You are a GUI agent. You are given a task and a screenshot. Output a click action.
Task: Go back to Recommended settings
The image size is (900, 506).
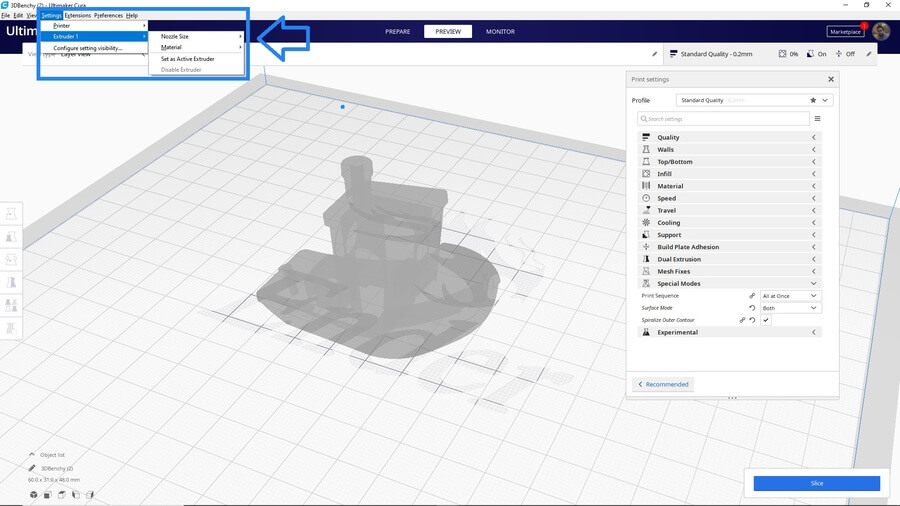point(663,384)
